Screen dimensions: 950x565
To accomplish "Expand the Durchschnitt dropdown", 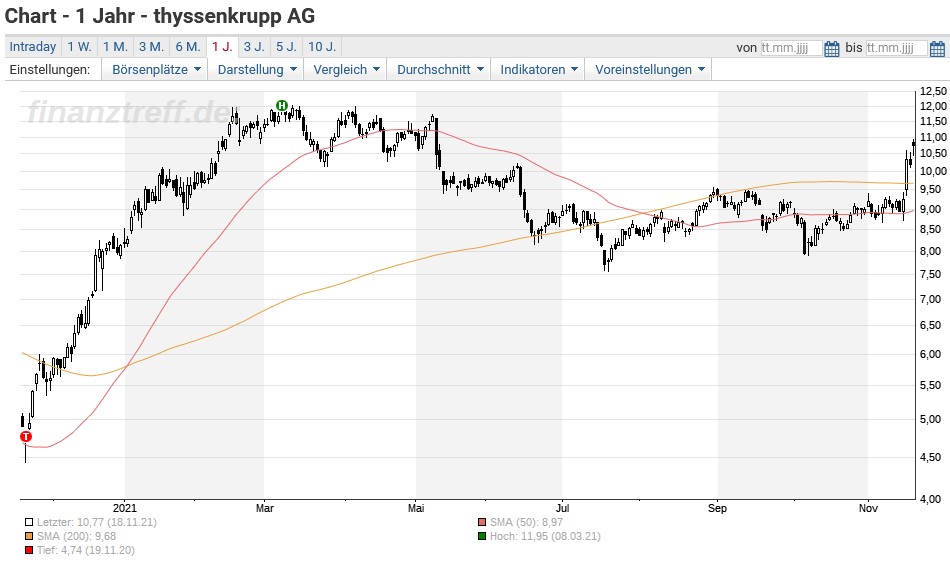I will (x=440, y=70).
